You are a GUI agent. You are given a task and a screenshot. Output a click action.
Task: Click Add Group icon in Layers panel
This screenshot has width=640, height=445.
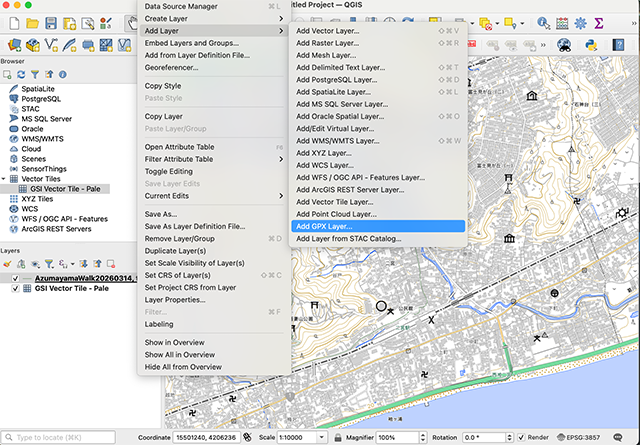[21, 264]
